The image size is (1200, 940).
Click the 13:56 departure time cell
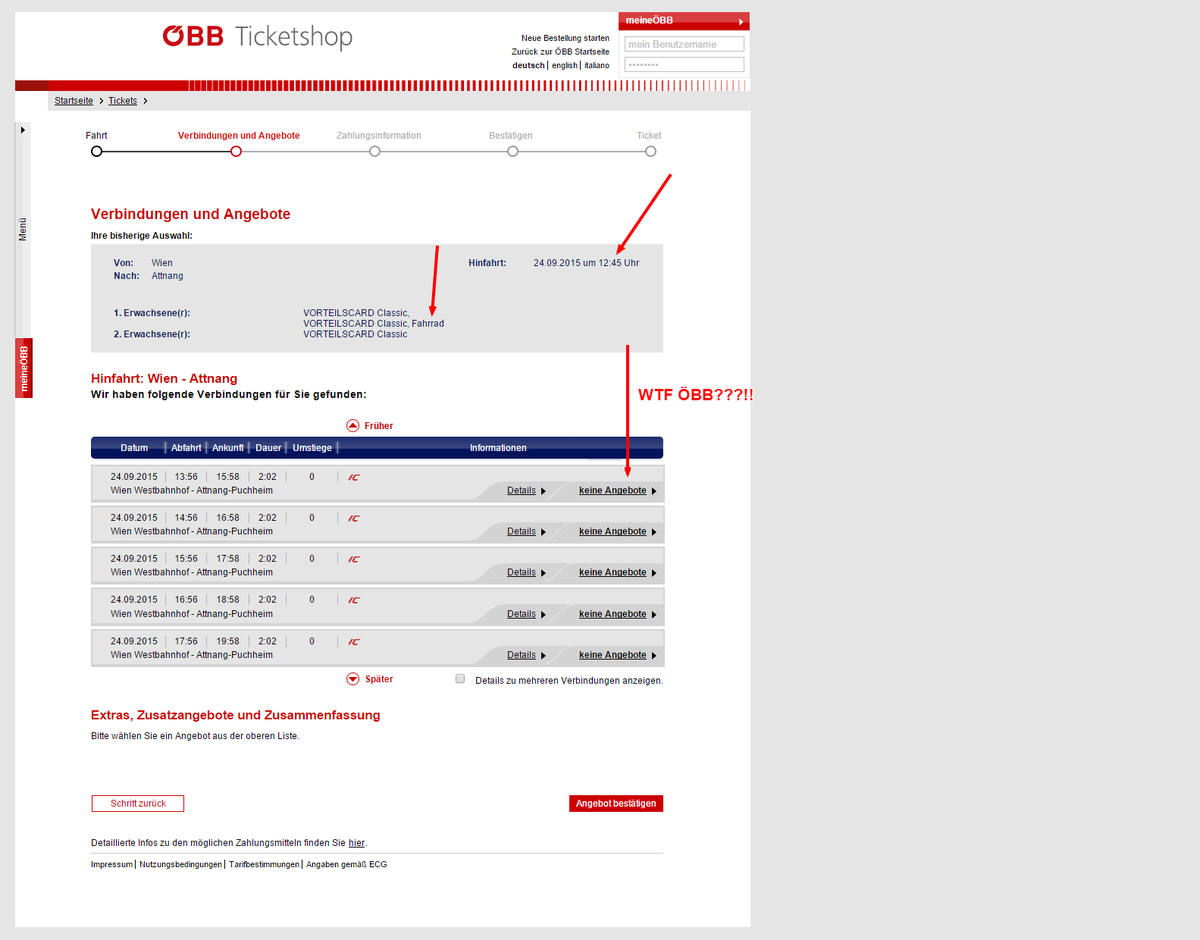point(186,477)
